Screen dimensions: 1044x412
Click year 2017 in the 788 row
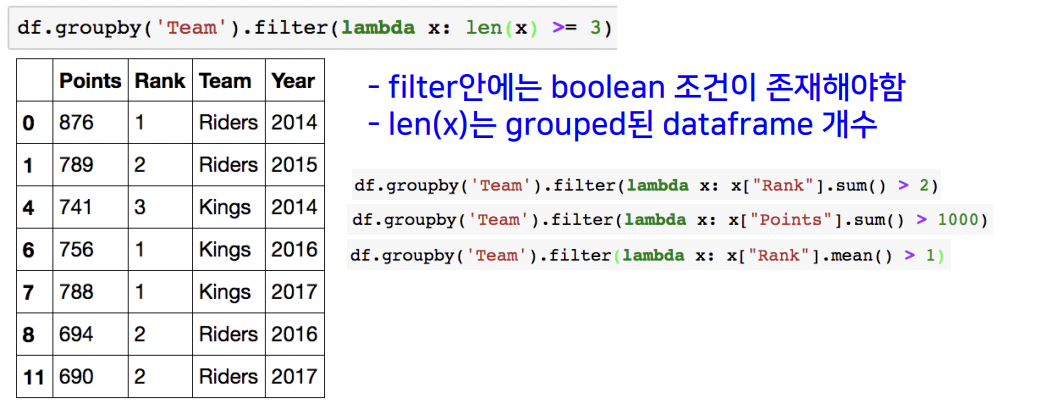pos(294,292)
